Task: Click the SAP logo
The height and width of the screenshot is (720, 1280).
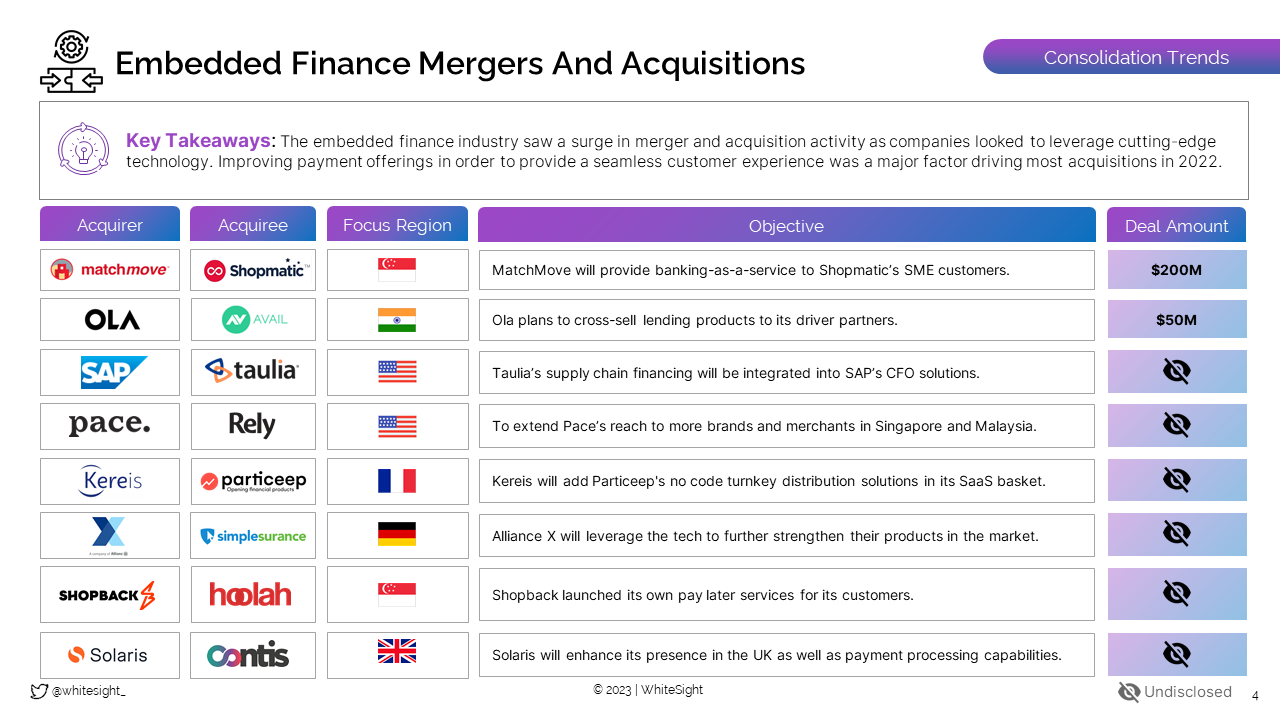Action: pyautogui.click(x=113, y=372)
